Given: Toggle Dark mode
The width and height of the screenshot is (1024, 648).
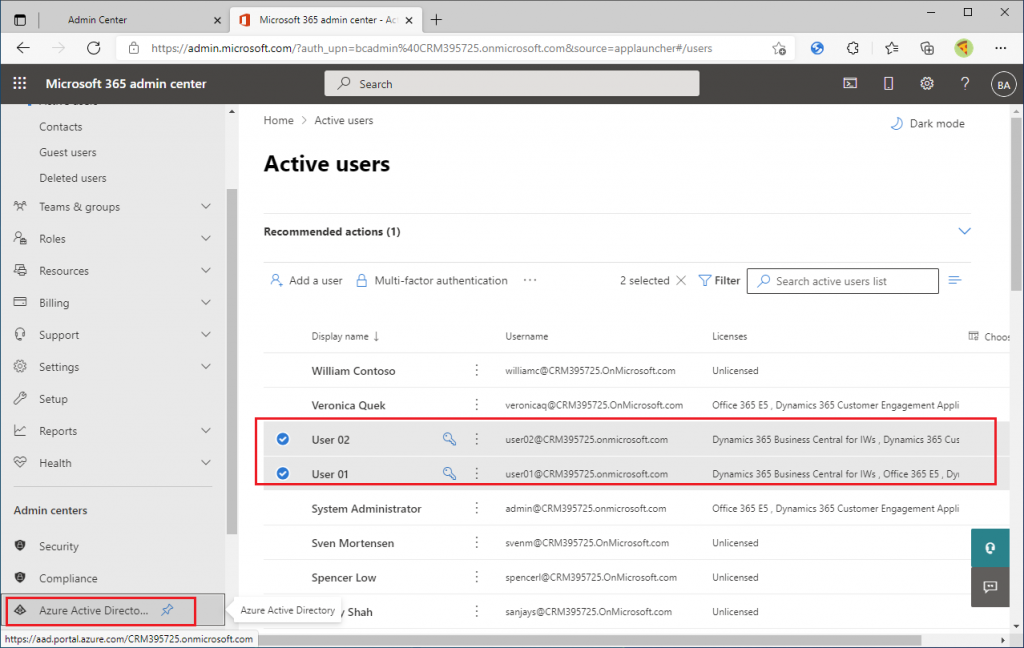Looking at the screenshot, I should tap(927, 123).
